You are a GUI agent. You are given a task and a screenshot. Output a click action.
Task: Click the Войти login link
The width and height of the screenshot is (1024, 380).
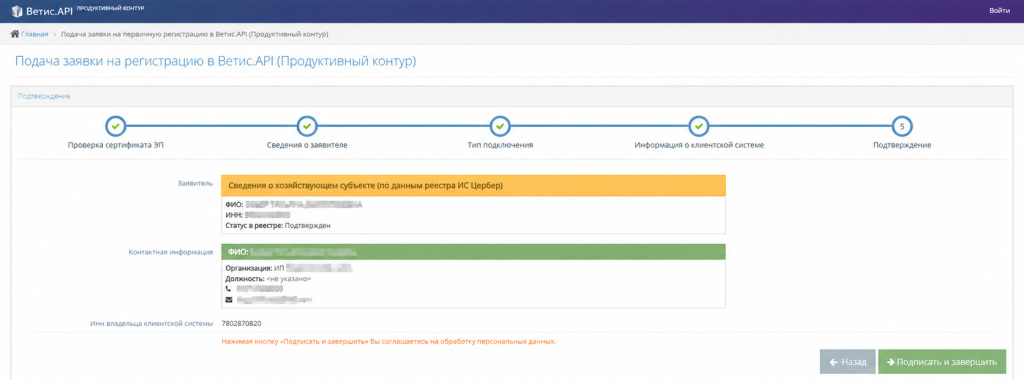pyautogui.click(x=999, y=10)
